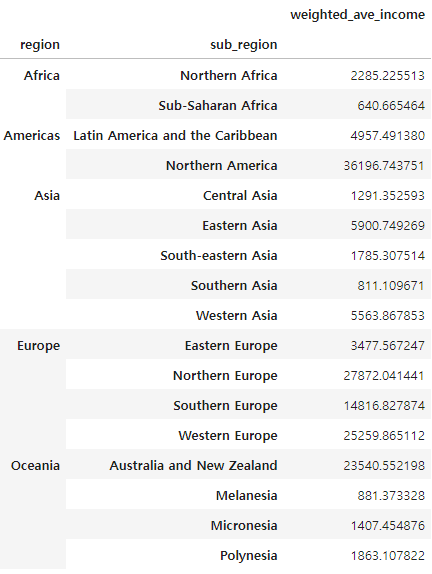This screenshot has height=574, width=432.
Task: Select the region index header
Action: (40, 45)
